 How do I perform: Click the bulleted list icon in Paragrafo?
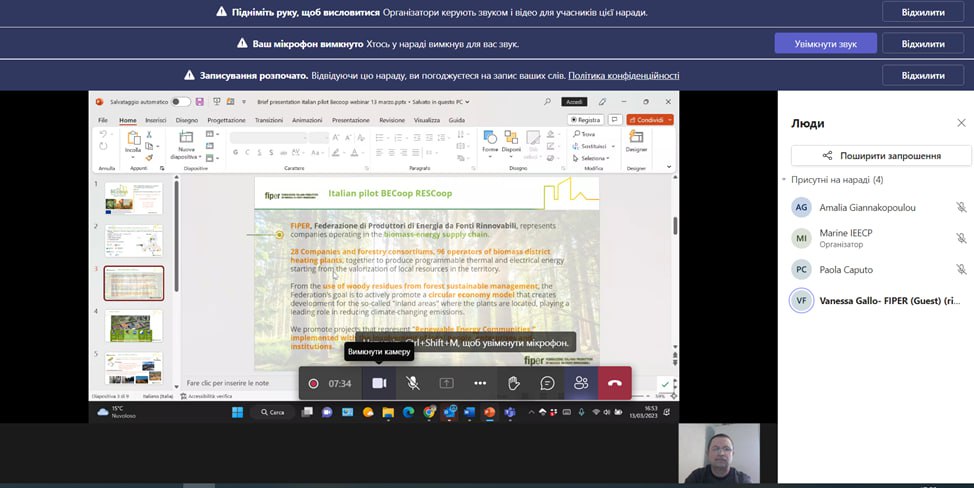(379, 137)
